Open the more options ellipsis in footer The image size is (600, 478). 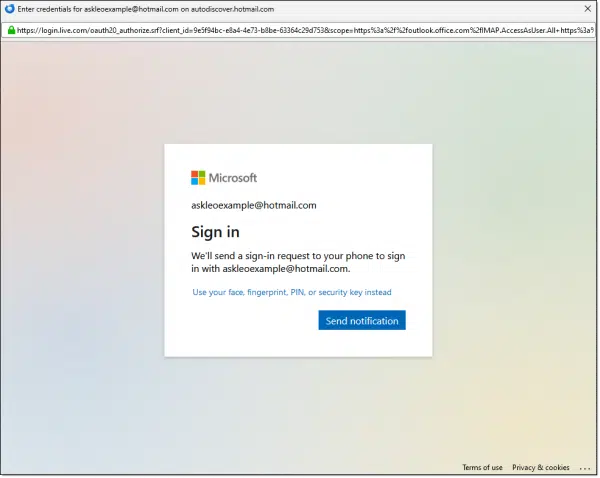(x=585, y=468)
